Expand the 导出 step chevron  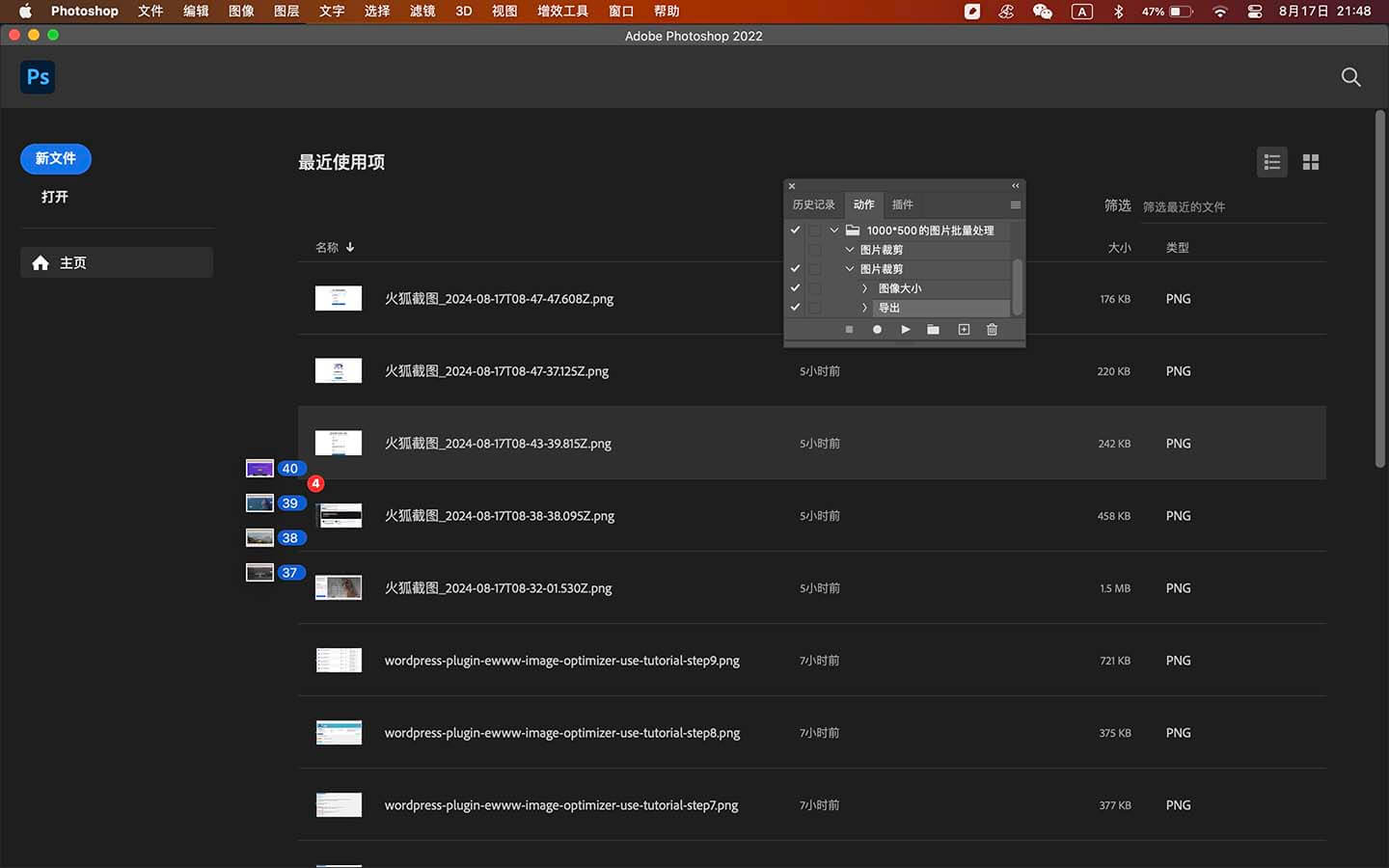[864, 308]
